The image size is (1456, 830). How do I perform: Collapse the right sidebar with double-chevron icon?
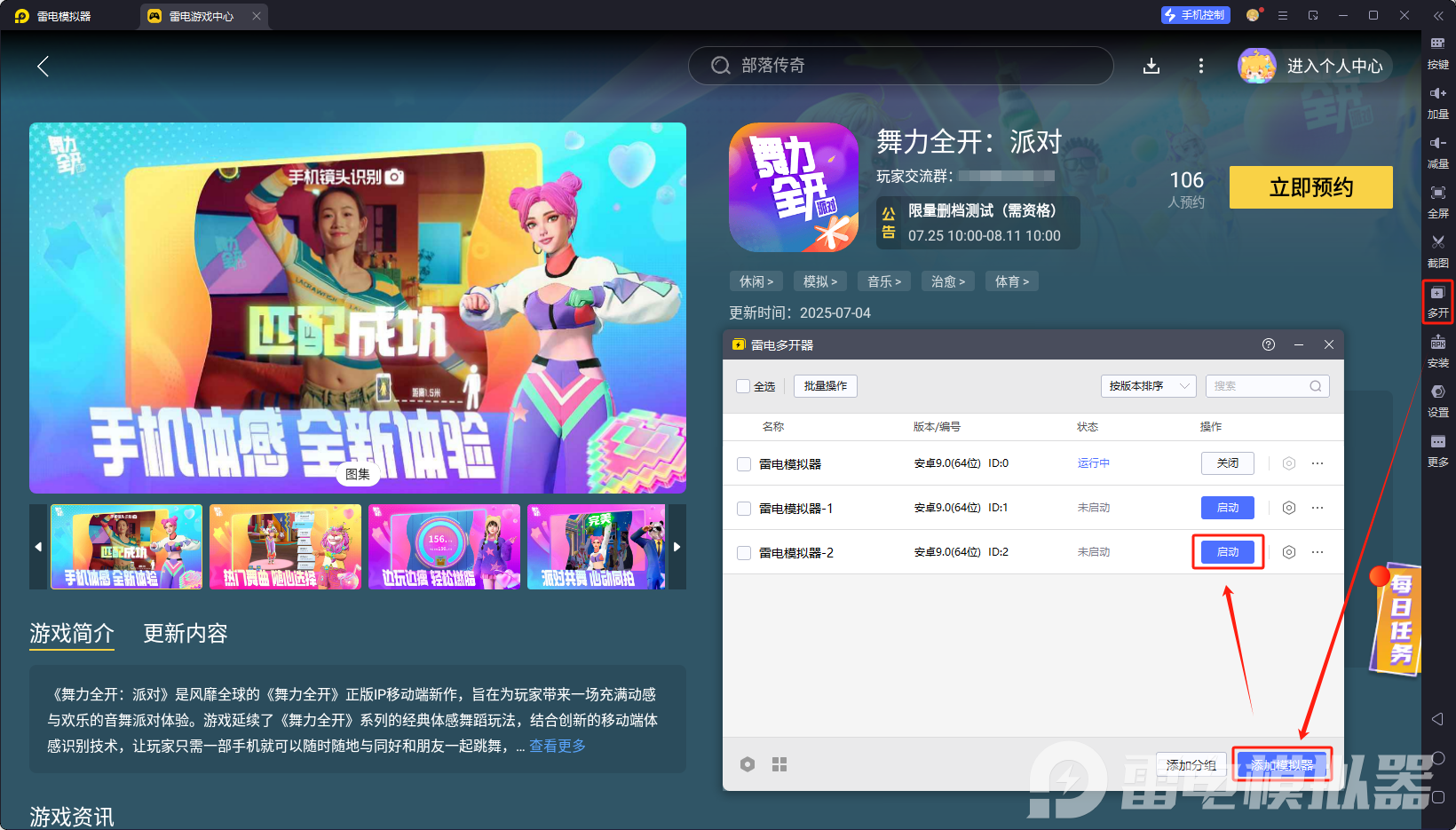click(x=1438, y=16)
